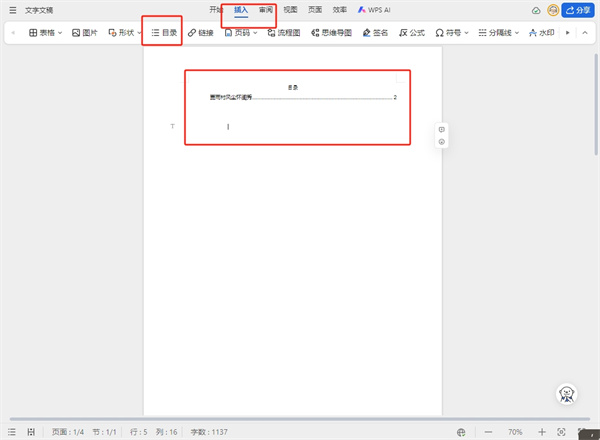The height and width of the screenshot is (440, 600).
Task: Click the cloud sync status icon
Action: (536, 10)
